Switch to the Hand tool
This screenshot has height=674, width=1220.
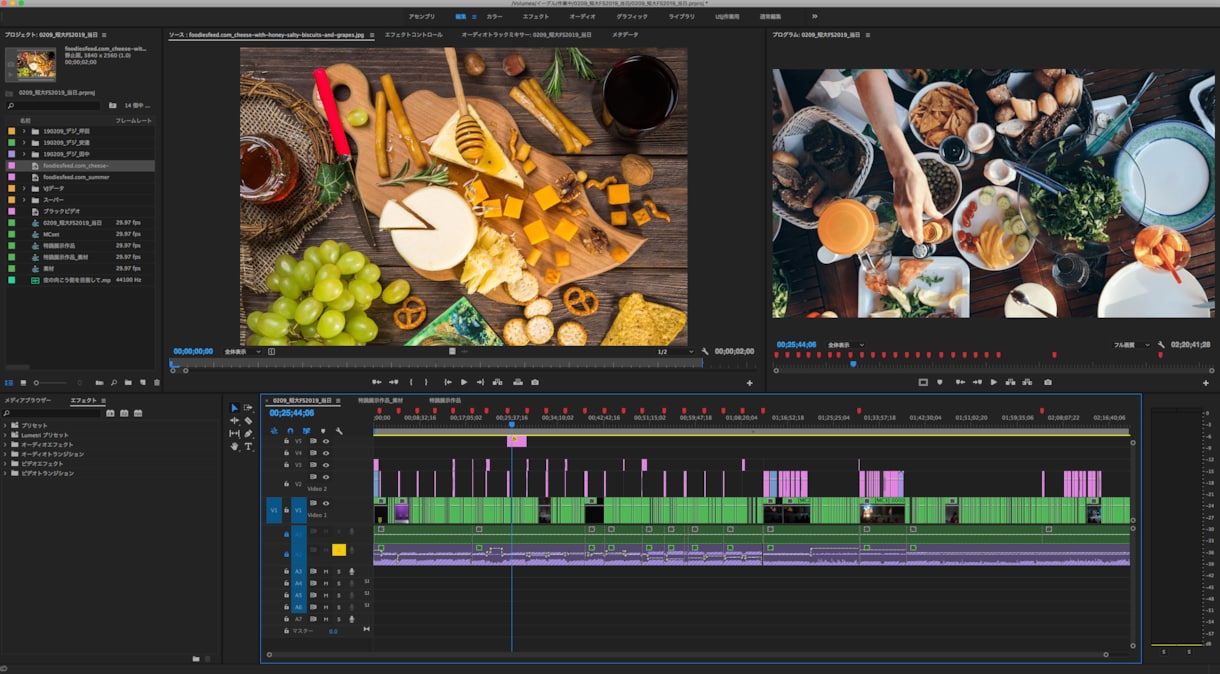point(234,447)
